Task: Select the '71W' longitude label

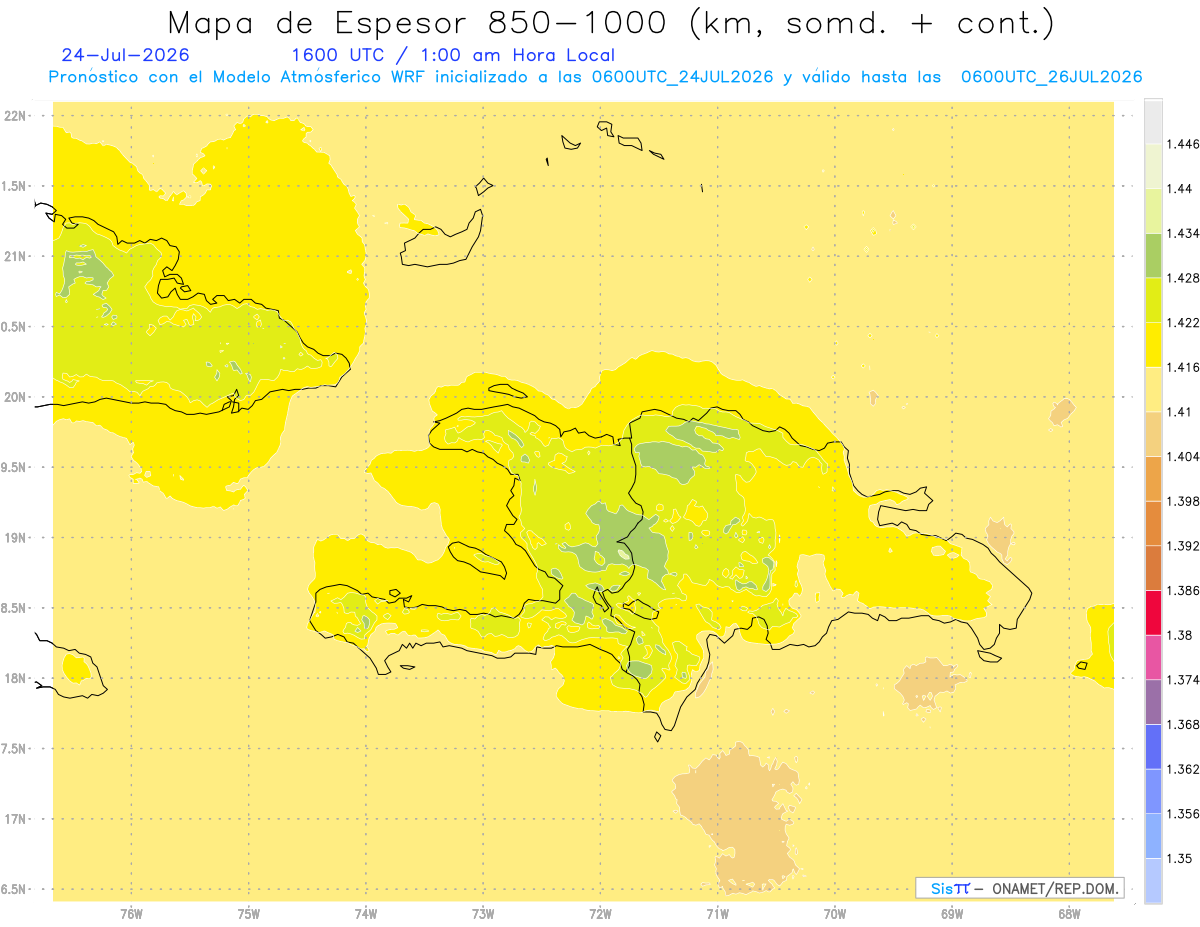Action: 717,914
